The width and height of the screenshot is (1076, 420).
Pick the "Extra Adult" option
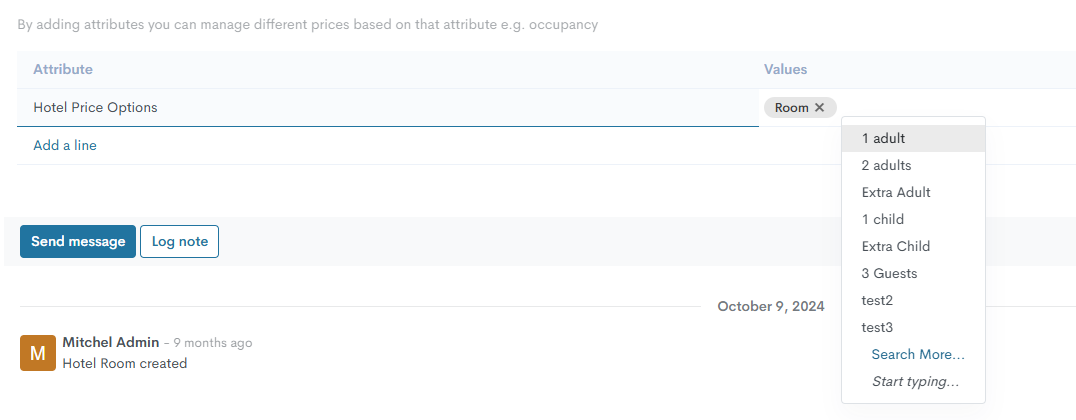896,193
